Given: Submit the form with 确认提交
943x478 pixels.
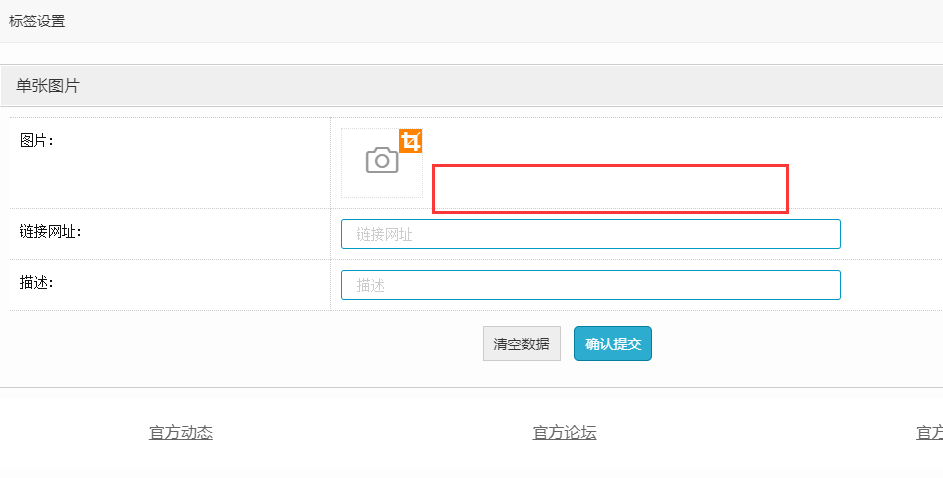Looking at the screenshot, I should (x=612, y=343).
